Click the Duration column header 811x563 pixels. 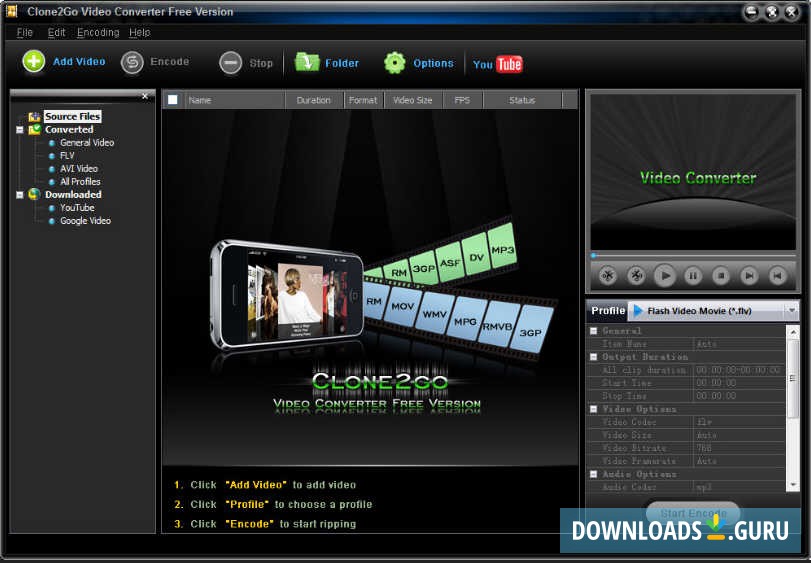click(314, 100)
